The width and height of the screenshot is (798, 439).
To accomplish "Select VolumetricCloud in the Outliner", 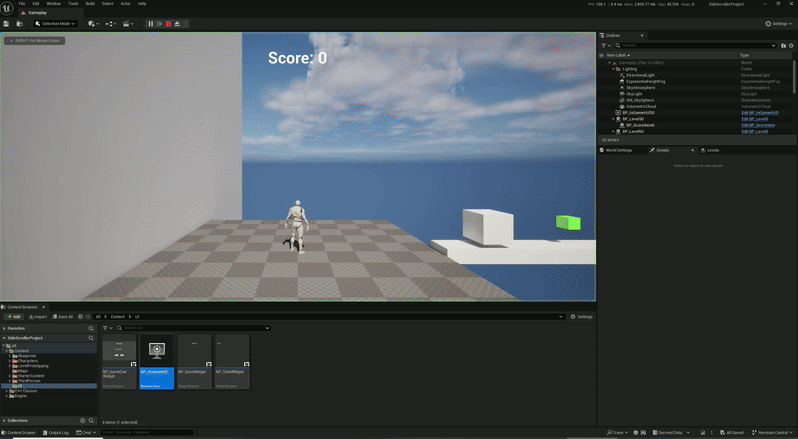I will click(x=641, y=106).
